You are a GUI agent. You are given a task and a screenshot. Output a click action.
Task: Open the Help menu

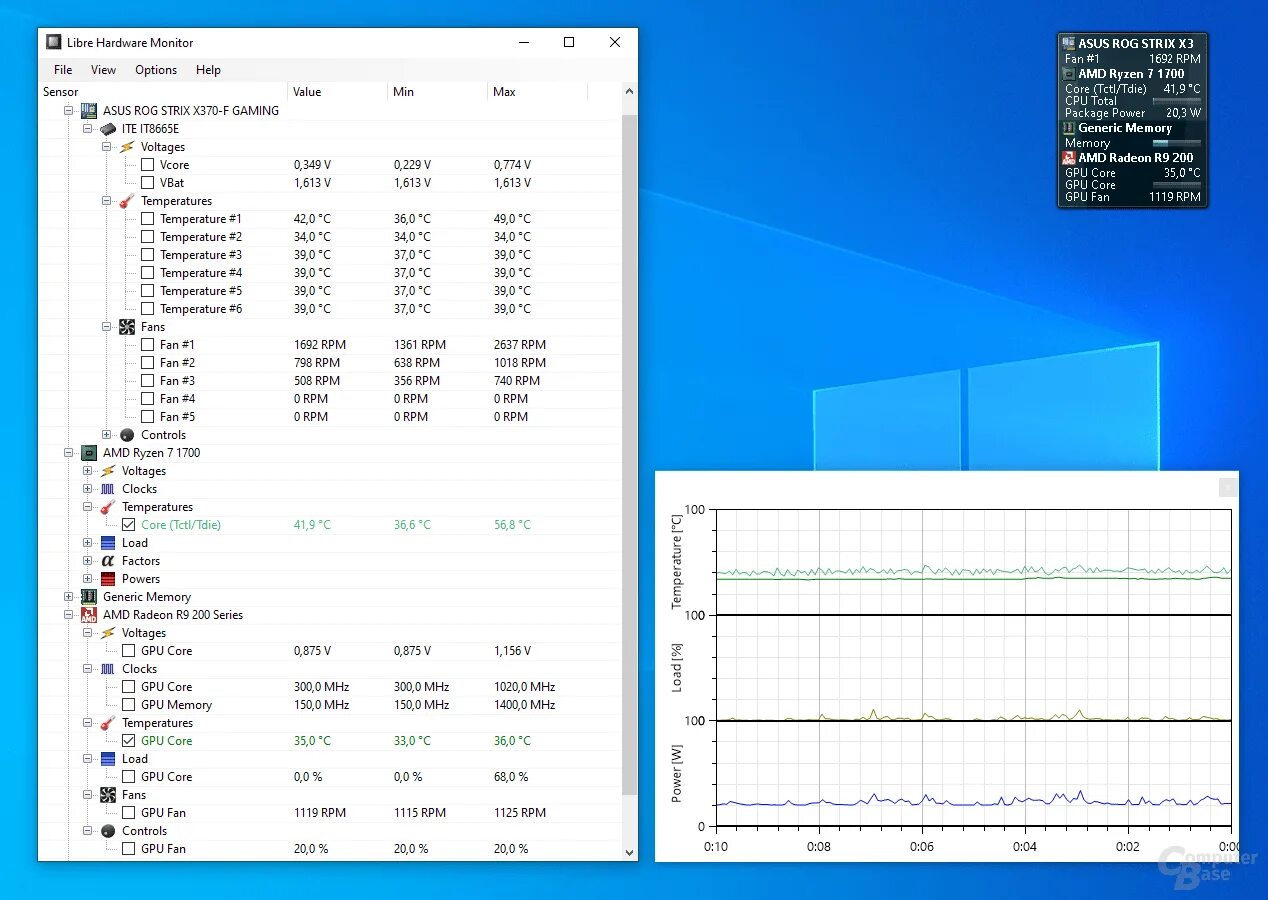pos(208,70)
